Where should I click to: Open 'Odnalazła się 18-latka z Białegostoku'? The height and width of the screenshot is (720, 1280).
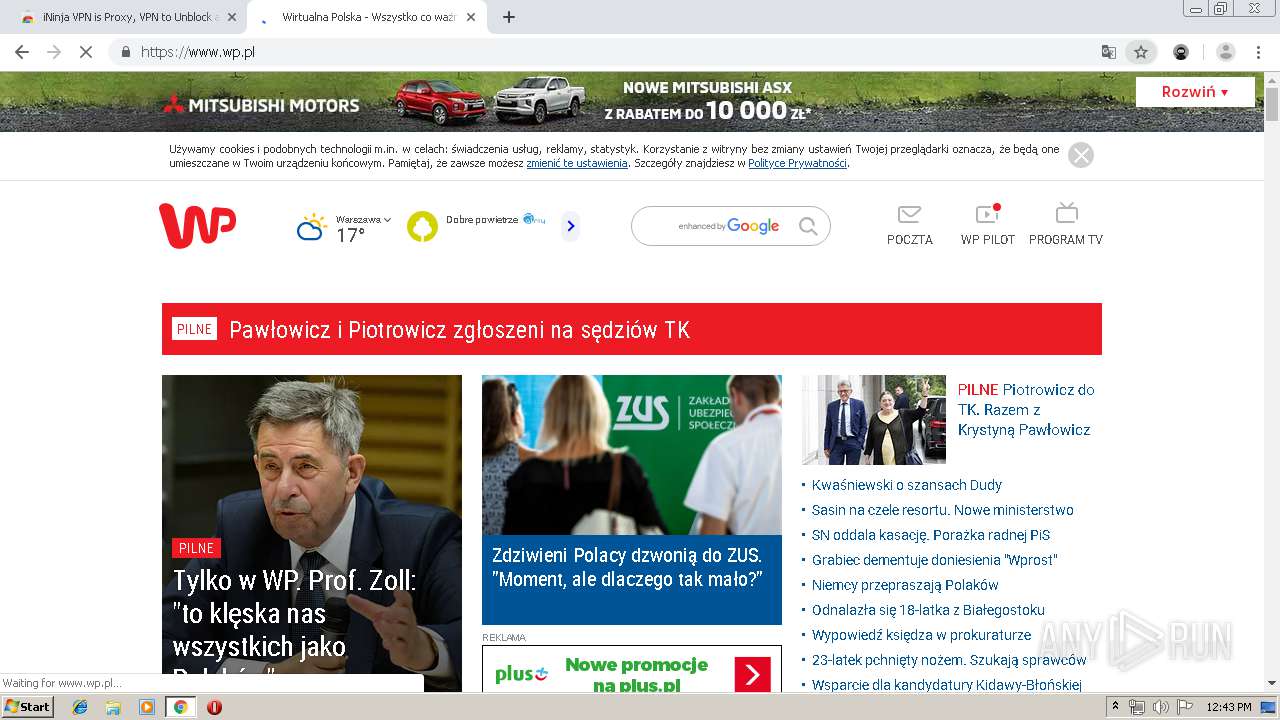928,610
